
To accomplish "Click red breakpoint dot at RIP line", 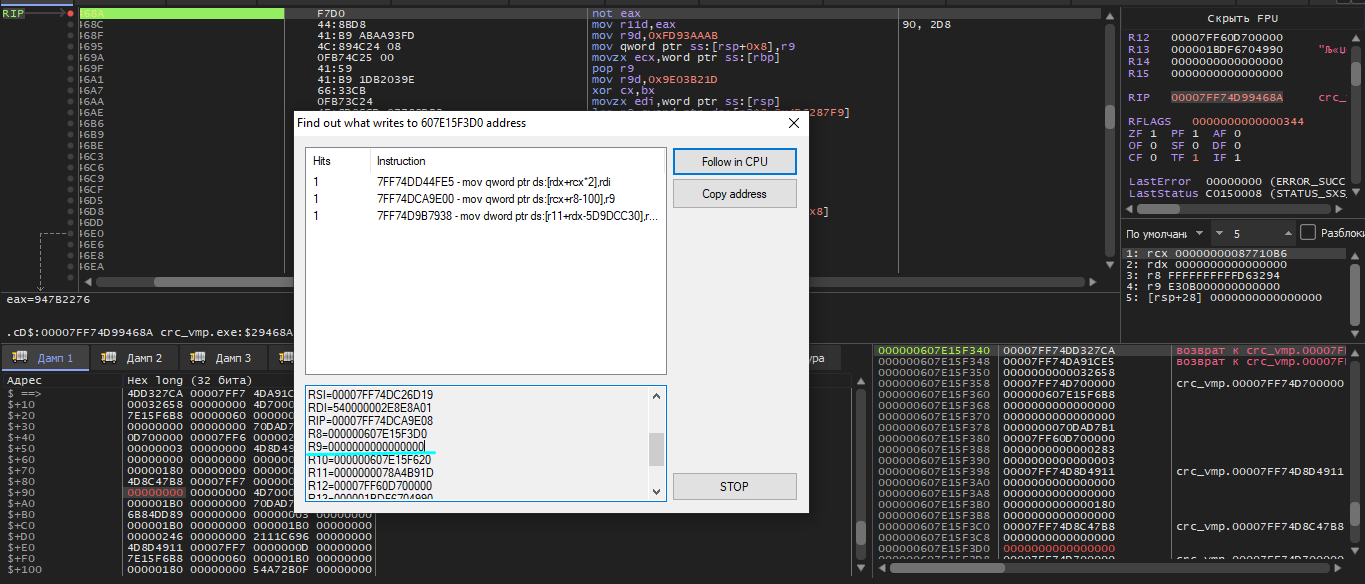I will coord(70,14).
